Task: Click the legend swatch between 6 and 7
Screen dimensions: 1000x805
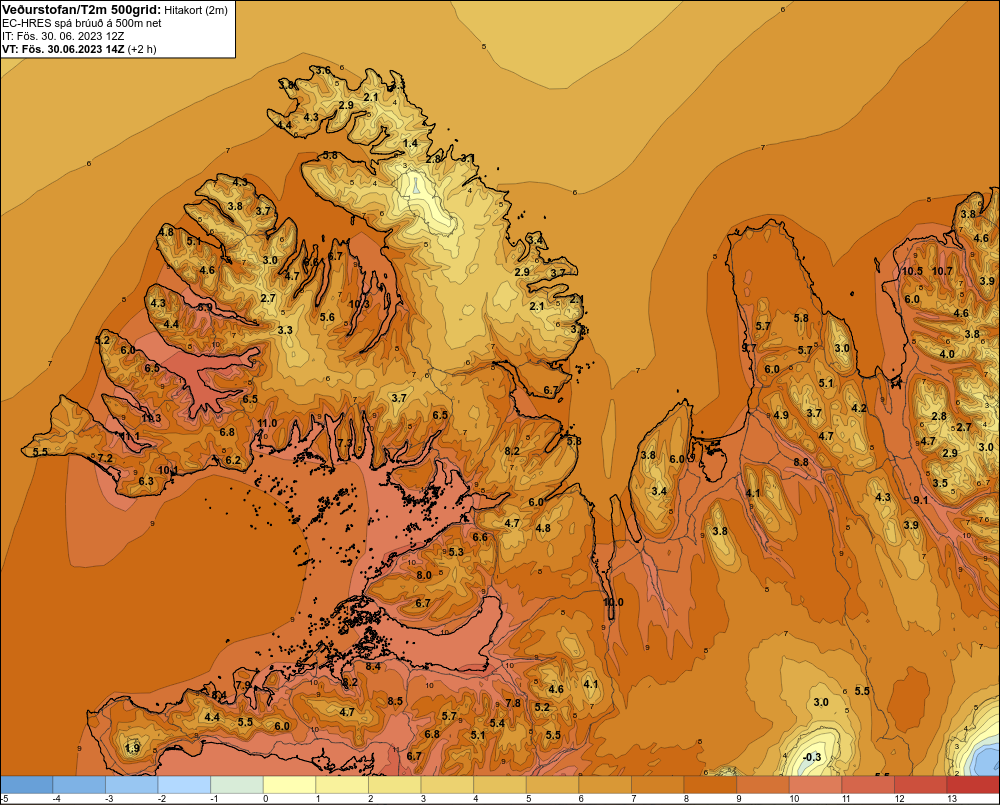Action: [x=605, y=785]
